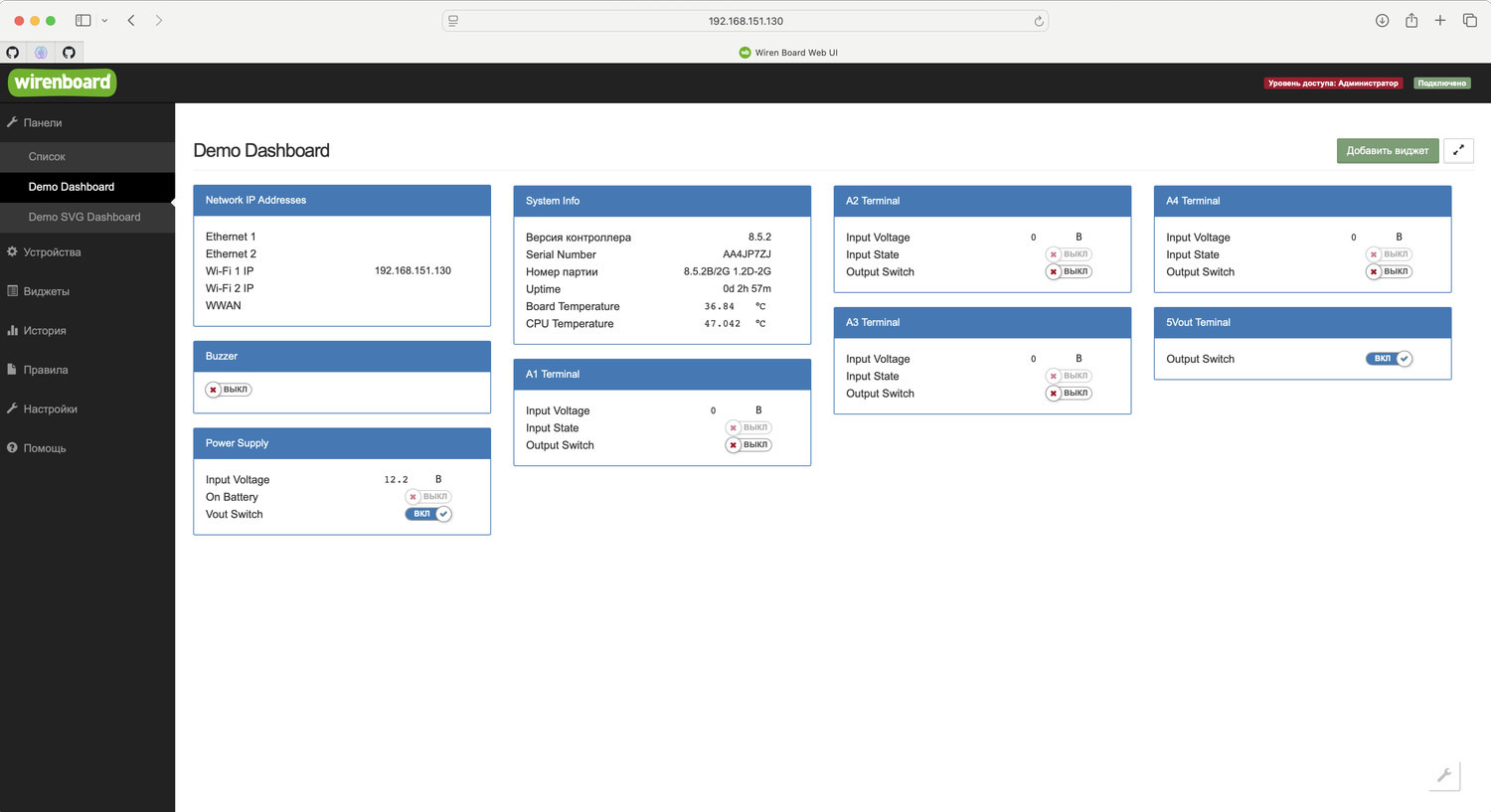Expand the Настройки sidebar menu
Viewport: 1491px width, 812px height.
pos(50,409)
